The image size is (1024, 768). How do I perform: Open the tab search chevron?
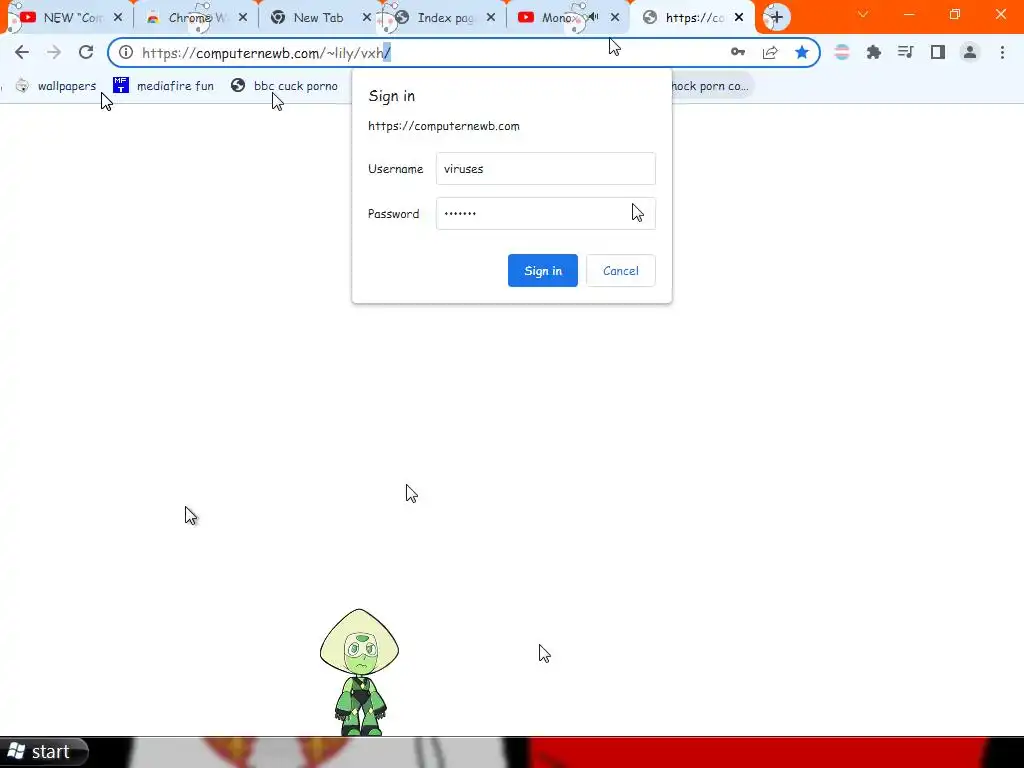point(863,14)
